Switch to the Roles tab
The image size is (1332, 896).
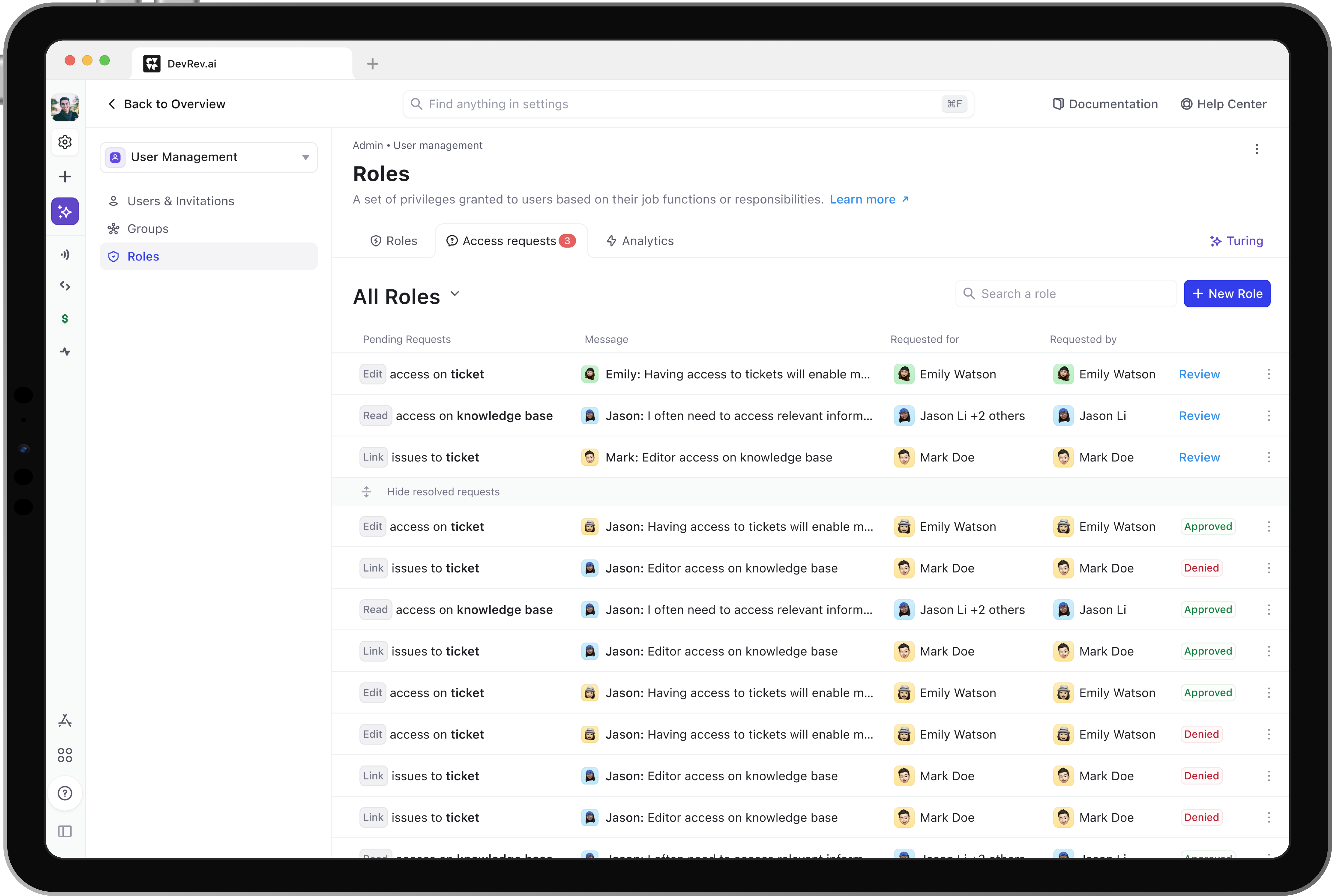click(394, 241)
